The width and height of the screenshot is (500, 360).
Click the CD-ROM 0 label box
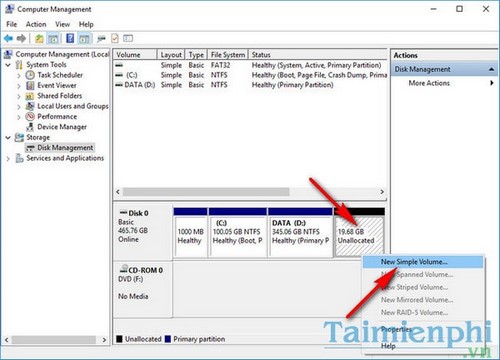(143, 289)
